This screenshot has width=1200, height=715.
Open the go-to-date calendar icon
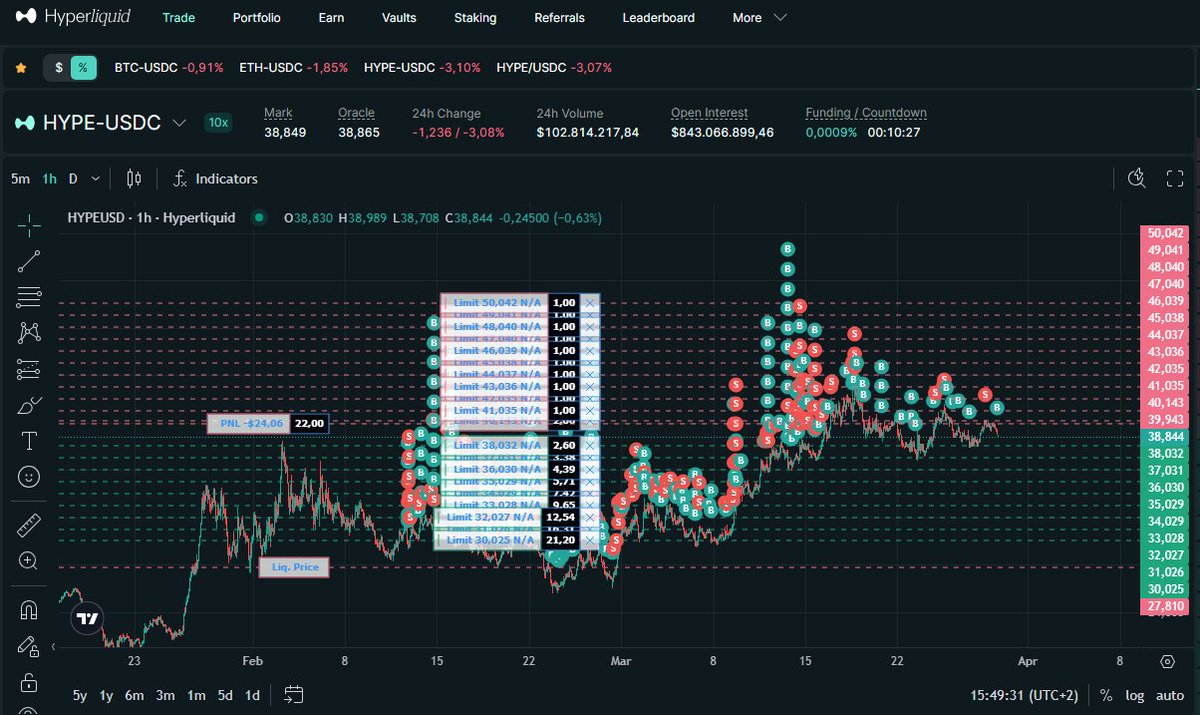(294, 694)
